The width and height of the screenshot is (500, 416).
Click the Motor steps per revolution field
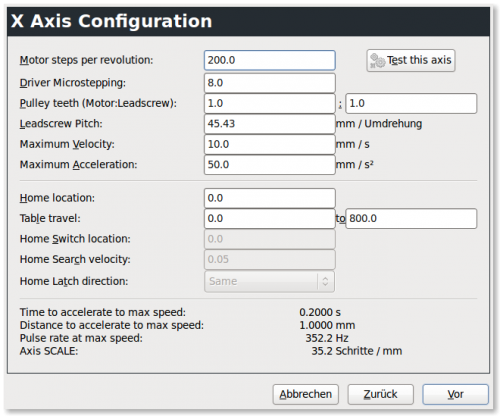pyautogui.click(x=270, y=60)
